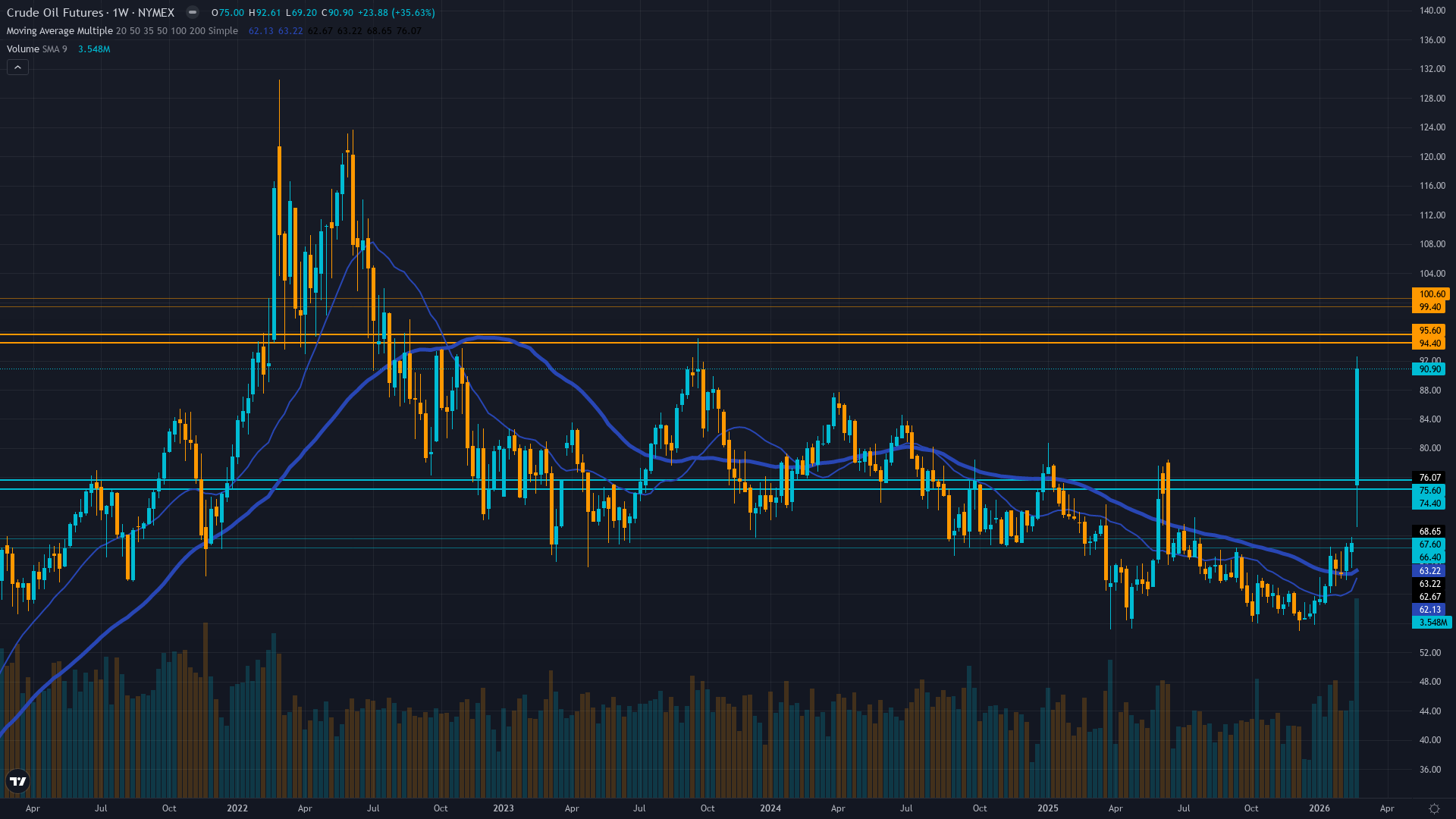Click the +23.88 (+35.63%) change value
Viewport: 1456px width, 819px height.
[397, 13]
